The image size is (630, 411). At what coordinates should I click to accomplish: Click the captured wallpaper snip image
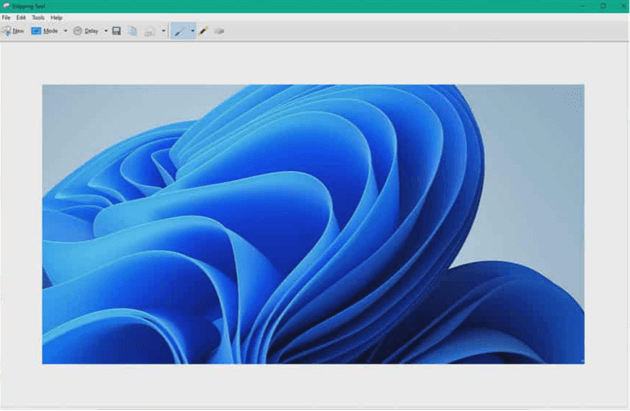coord(313,224)
